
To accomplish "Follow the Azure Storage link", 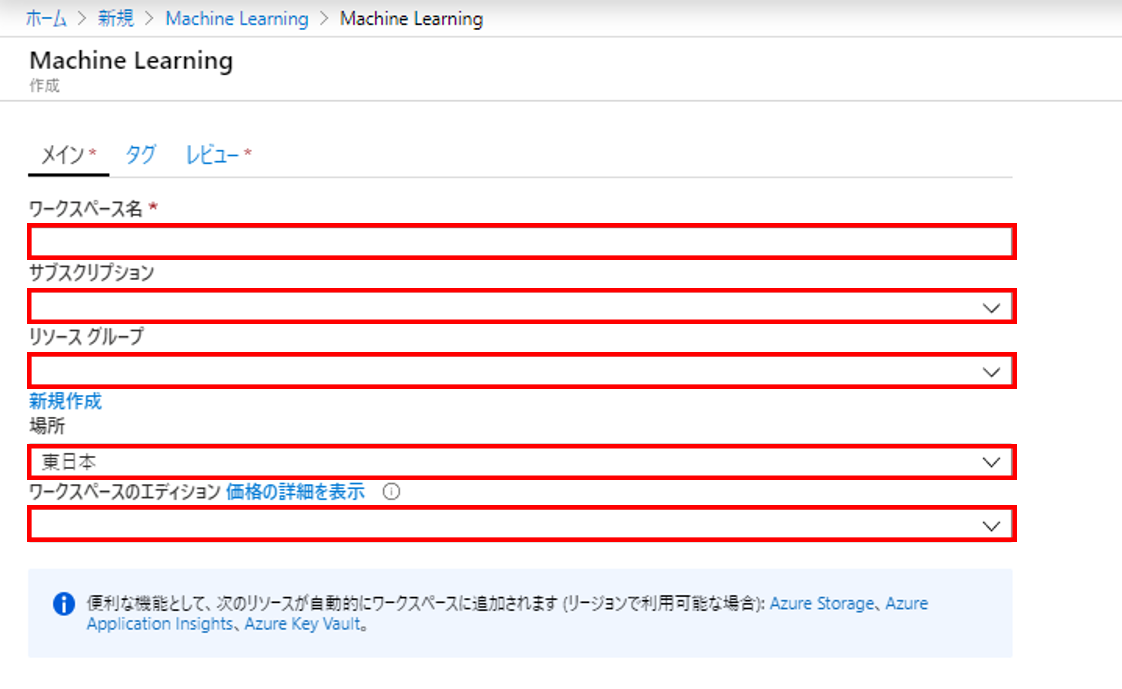I will [823, 604].
